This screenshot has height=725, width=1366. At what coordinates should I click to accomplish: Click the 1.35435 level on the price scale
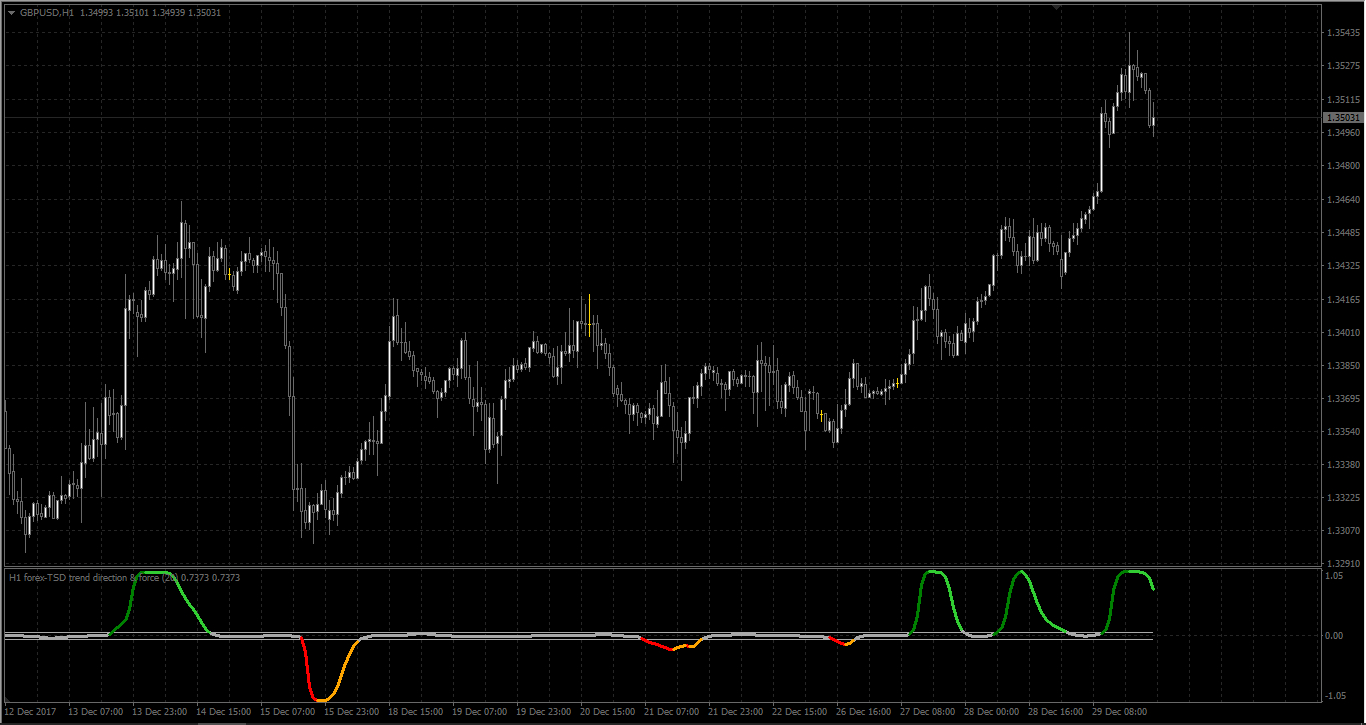1341,33
